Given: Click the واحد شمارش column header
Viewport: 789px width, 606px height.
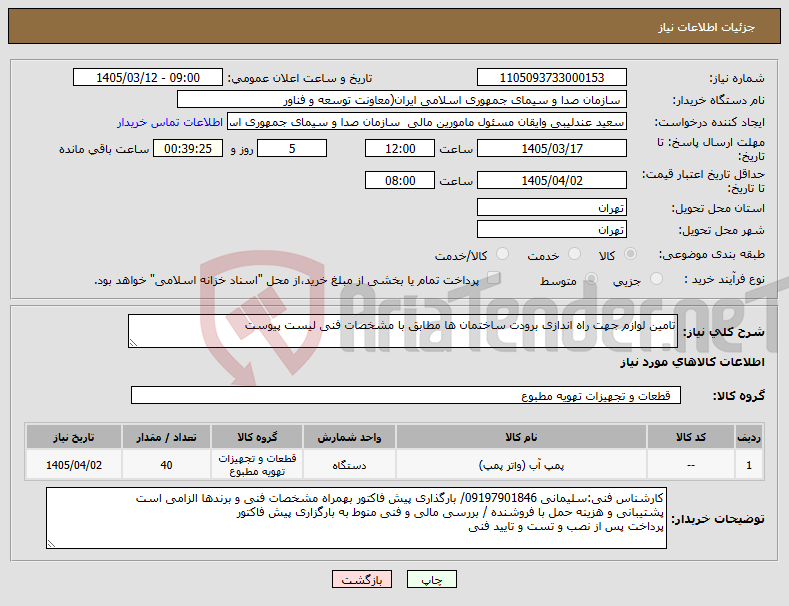Looking at the screenshot, I should point(349,437).
